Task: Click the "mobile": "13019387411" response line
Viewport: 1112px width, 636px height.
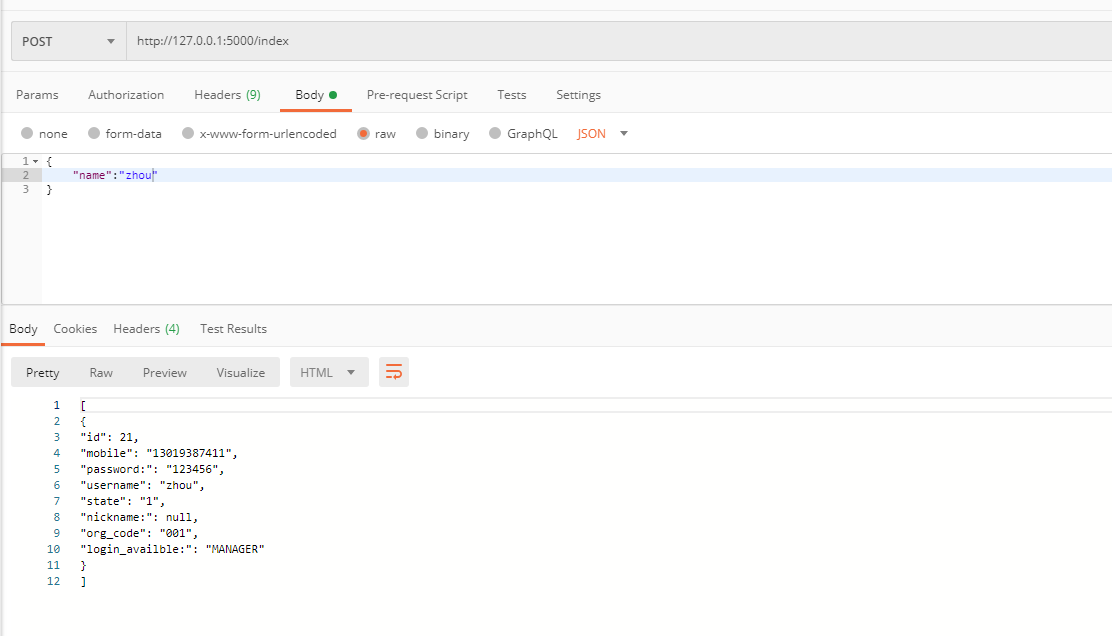Action: (x=159, y=453)
